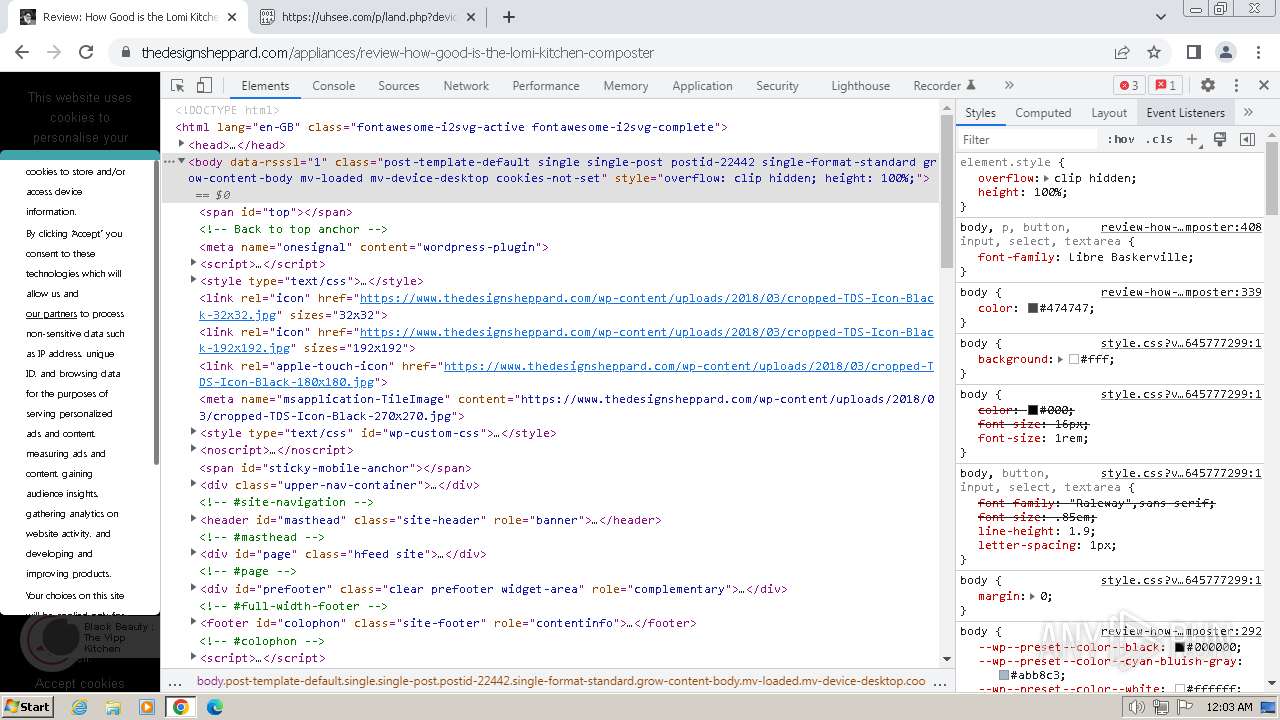
Task: Click the Accept cookies button
Action: (x=80, y=684)
